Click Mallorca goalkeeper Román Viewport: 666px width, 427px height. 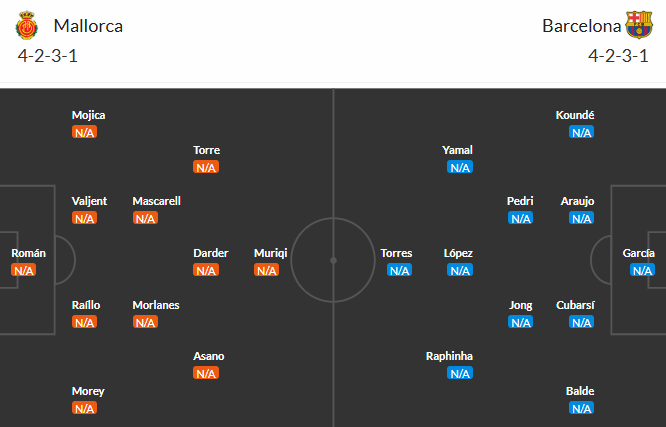(28, 253)
